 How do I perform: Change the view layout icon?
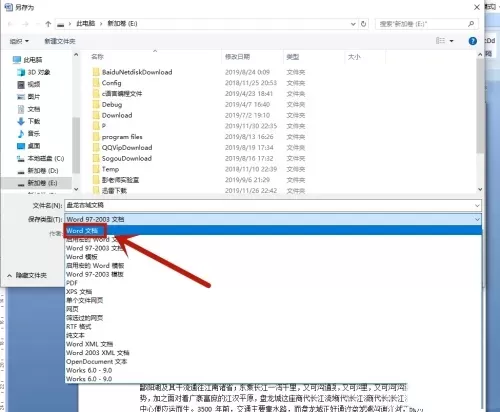(440, 41)
